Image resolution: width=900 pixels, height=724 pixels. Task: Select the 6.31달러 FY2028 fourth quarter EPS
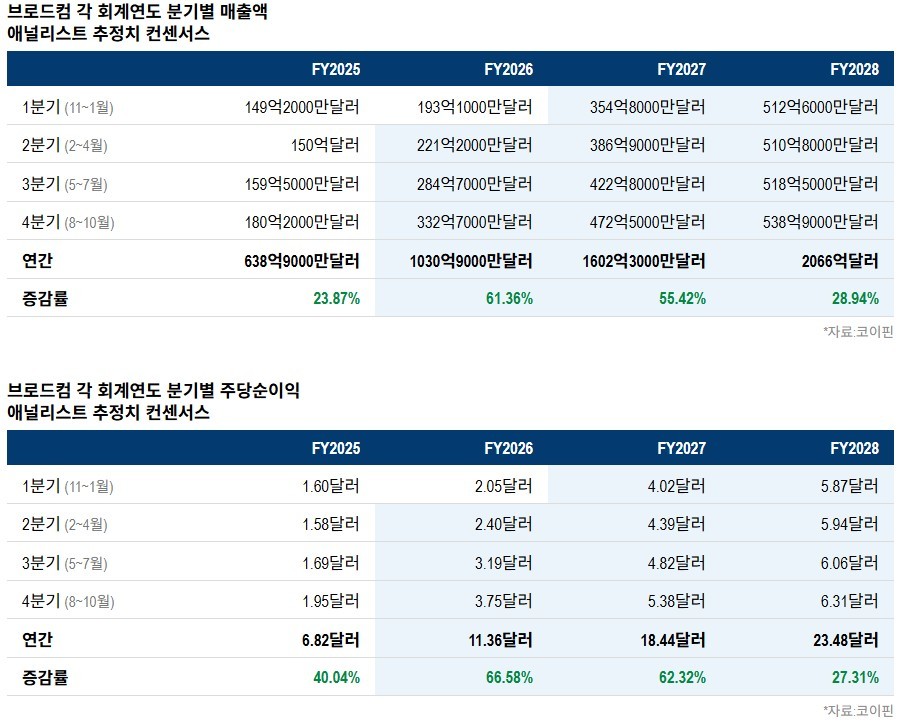pyautogui.click(x=849, y=601)
